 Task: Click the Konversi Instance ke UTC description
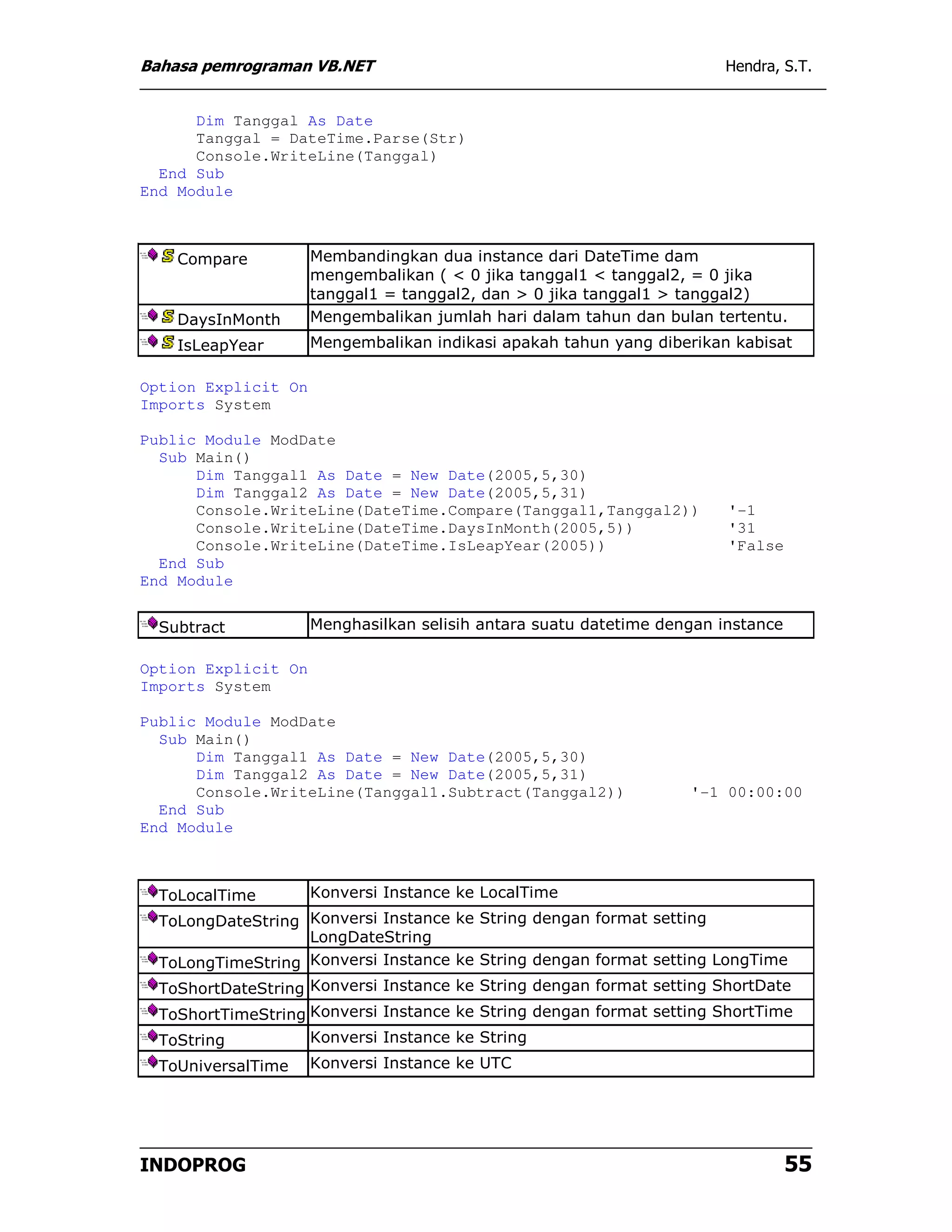pyautogui.click(x=410, y=1063)
